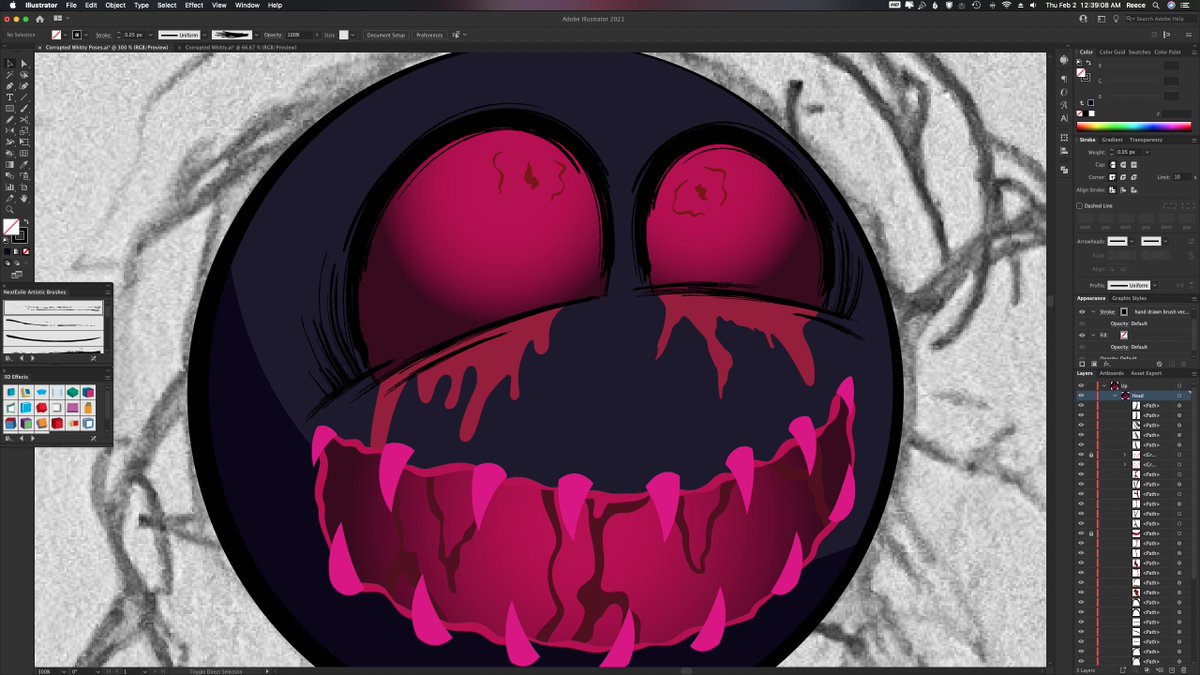Image resolution: width=1200 pixels, height=675 pixels.
Task: Collapse the Up layer disclosure arrow
Action: (x=1104, y=385)
